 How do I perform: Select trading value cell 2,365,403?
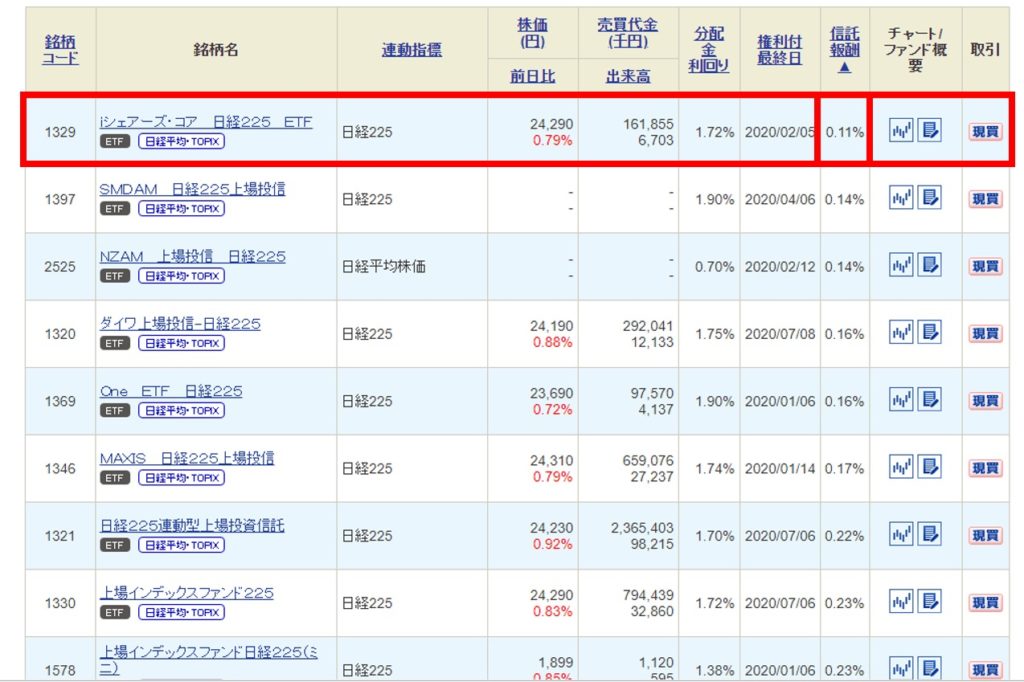click(641, 528)
